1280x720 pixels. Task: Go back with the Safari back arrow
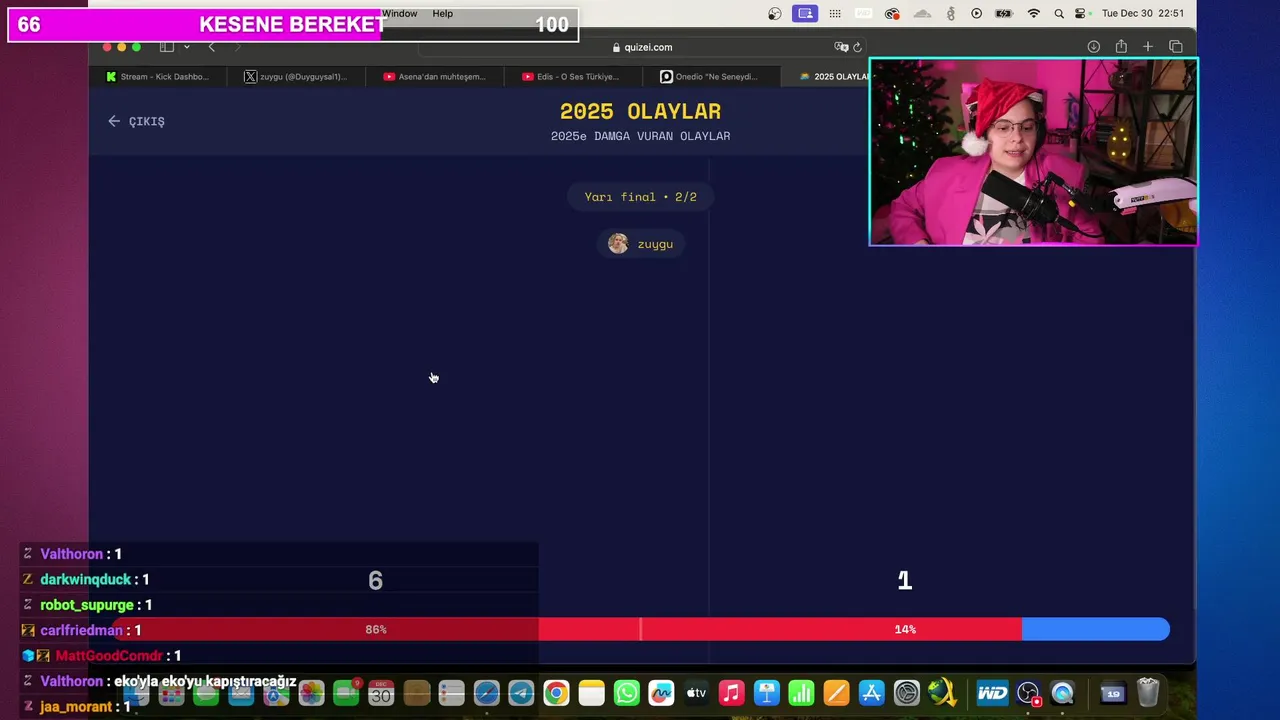[x=211, y=47]
